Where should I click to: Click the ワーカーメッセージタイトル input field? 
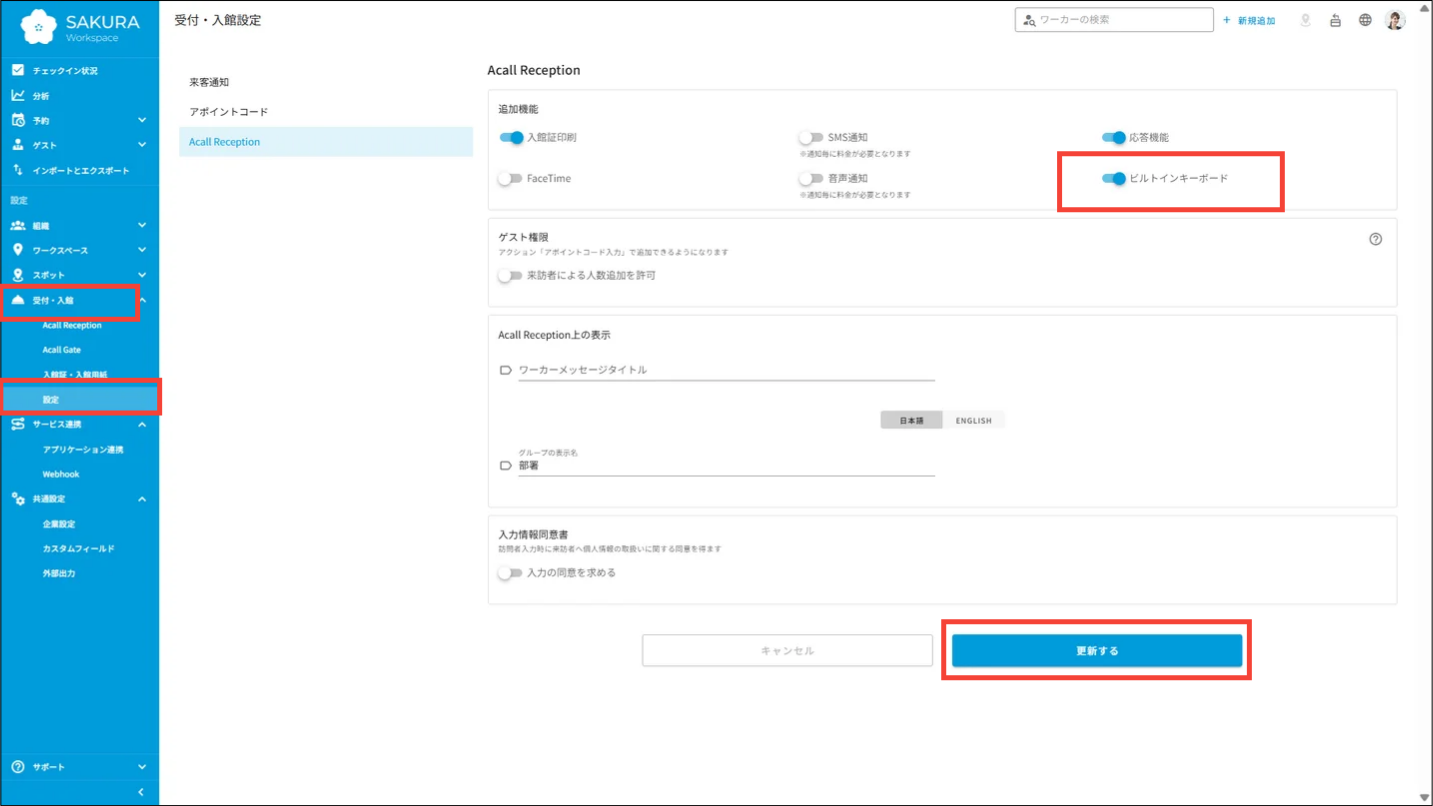tap(726, 370)
